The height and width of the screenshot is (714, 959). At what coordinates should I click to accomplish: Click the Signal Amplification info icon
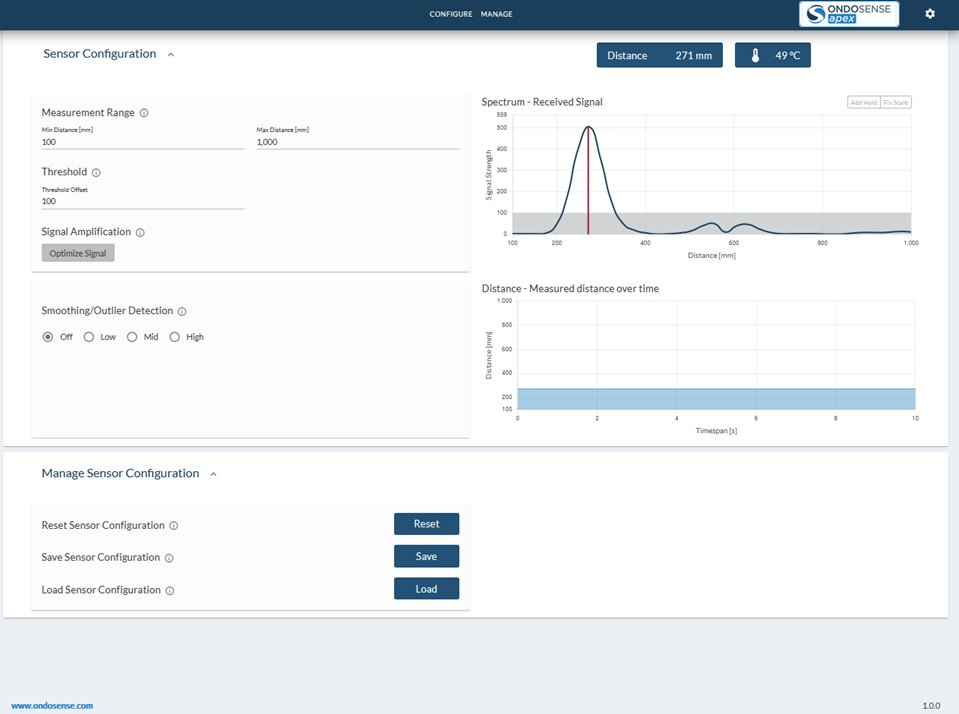tap(140, 233)
